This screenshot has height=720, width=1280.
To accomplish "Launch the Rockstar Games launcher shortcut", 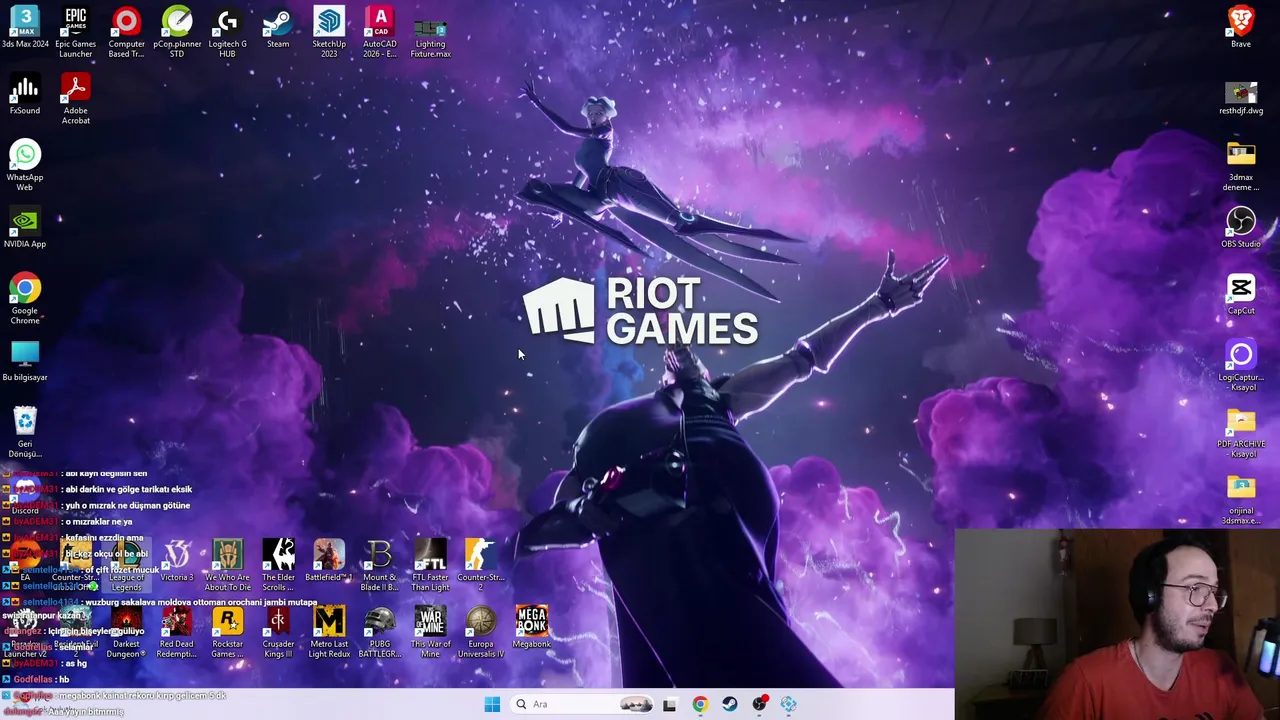I will [x=227, y=632].
